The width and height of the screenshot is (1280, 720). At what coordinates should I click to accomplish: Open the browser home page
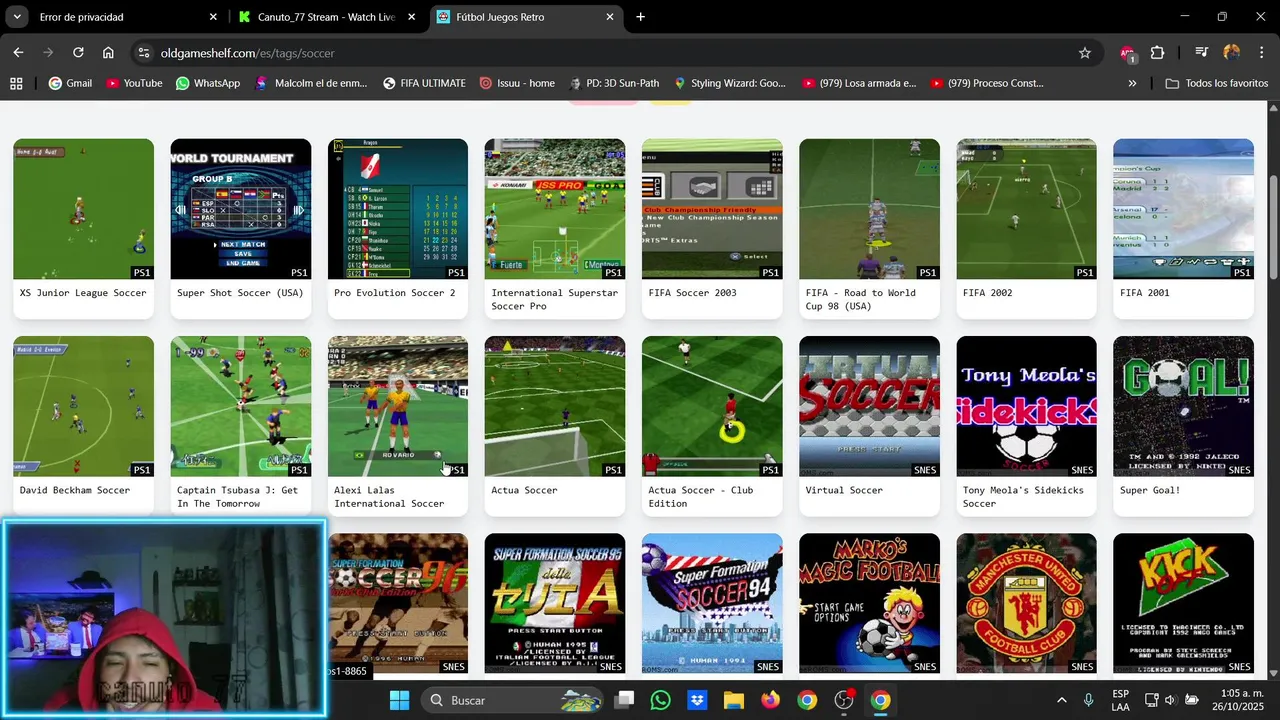[x=108, y=53]
